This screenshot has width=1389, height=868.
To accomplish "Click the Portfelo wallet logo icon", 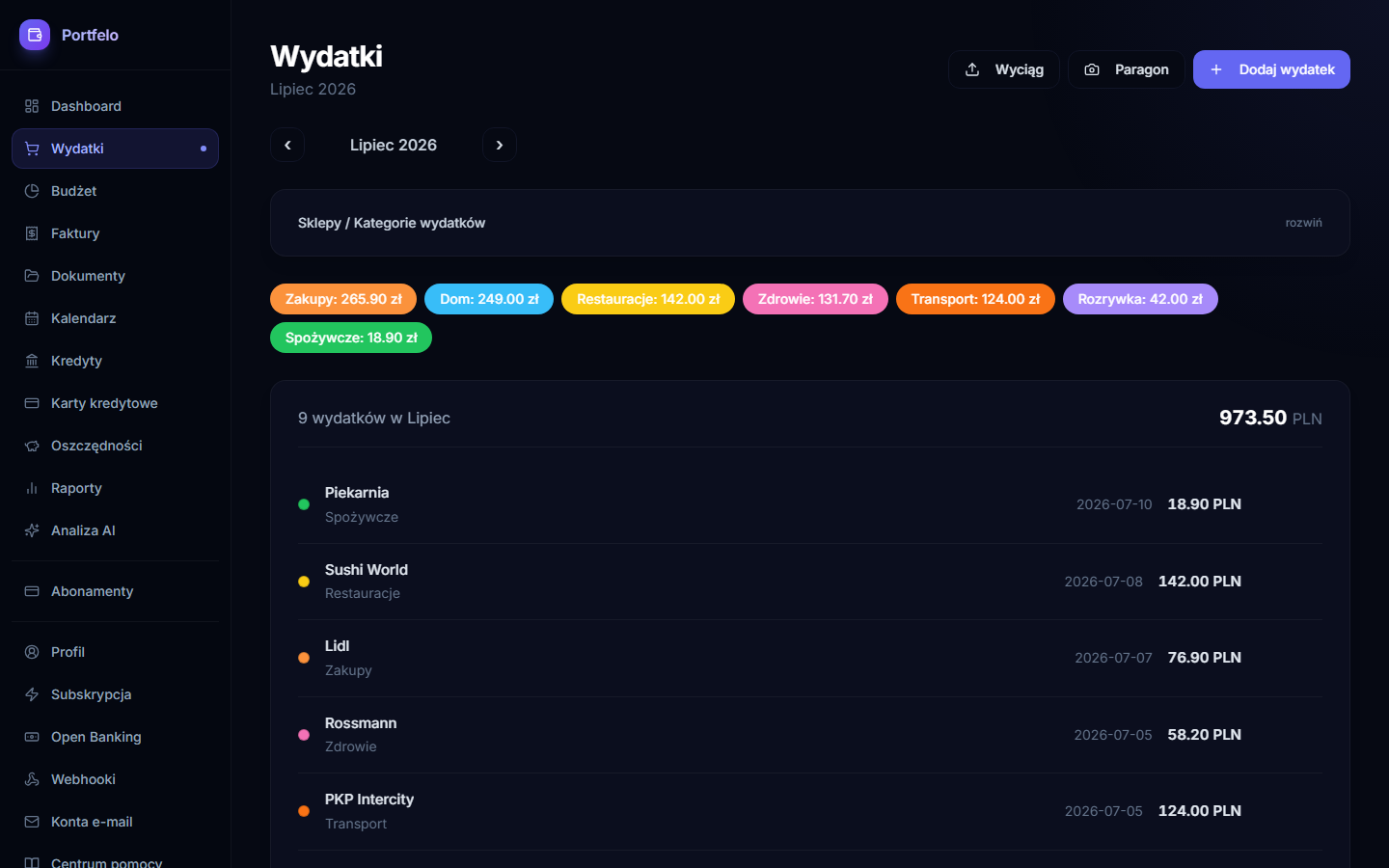I will tap(35, 35).
